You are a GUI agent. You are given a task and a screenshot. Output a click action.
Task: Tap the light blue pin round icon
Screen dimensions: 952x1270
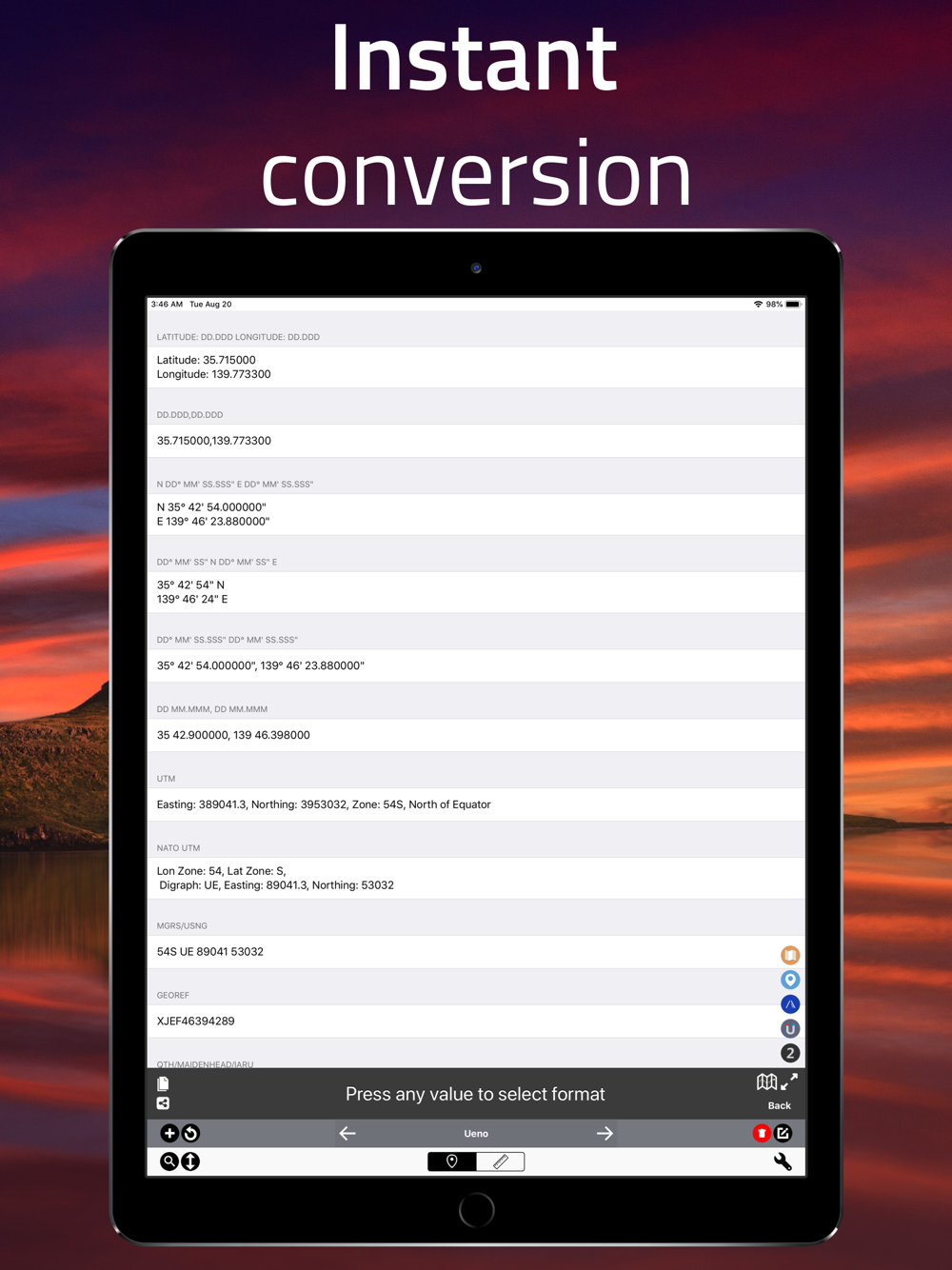click(x=790, y=980)
